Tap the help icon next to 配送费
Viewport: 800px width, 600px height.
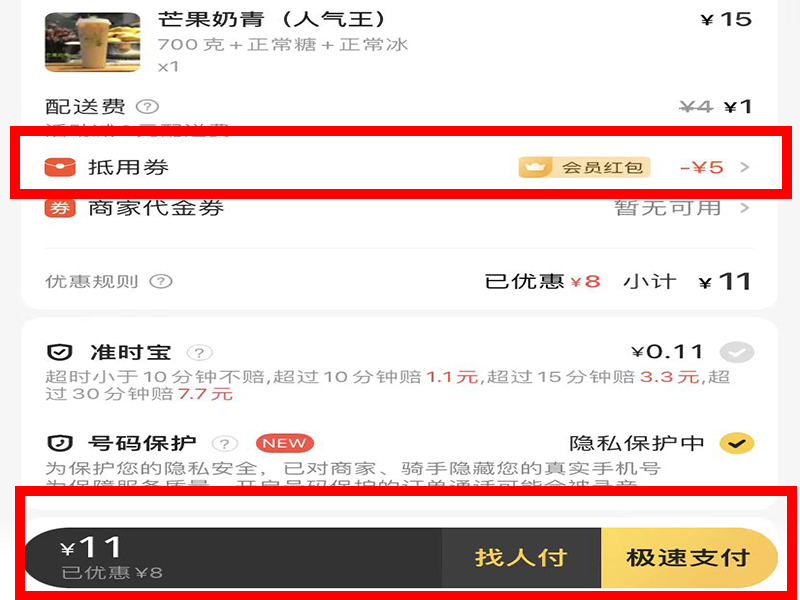click(147, 107)
